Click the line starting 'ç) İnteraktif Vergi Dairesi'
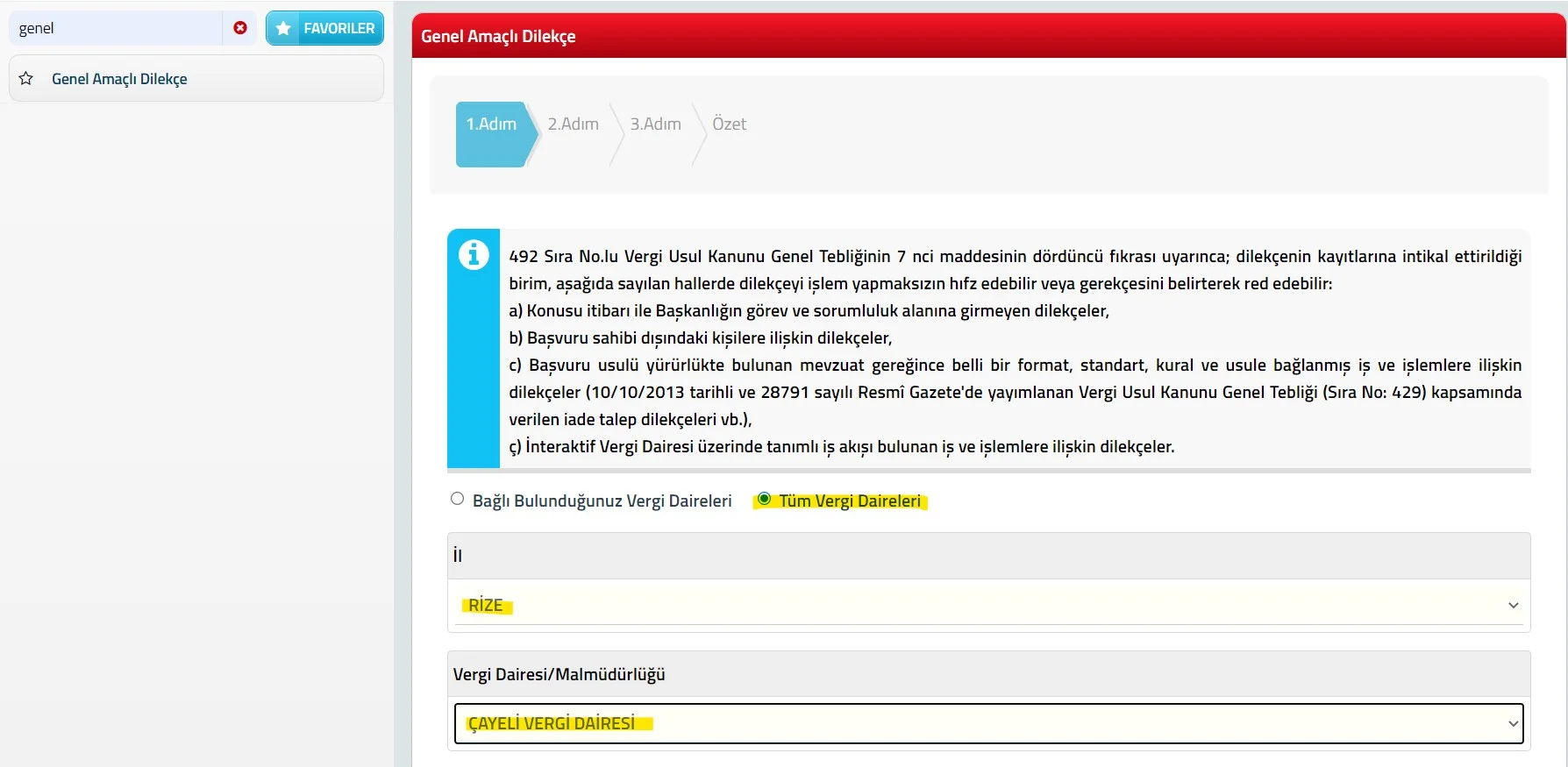This screenshot has width=1568, height=767. click(841, 446)
